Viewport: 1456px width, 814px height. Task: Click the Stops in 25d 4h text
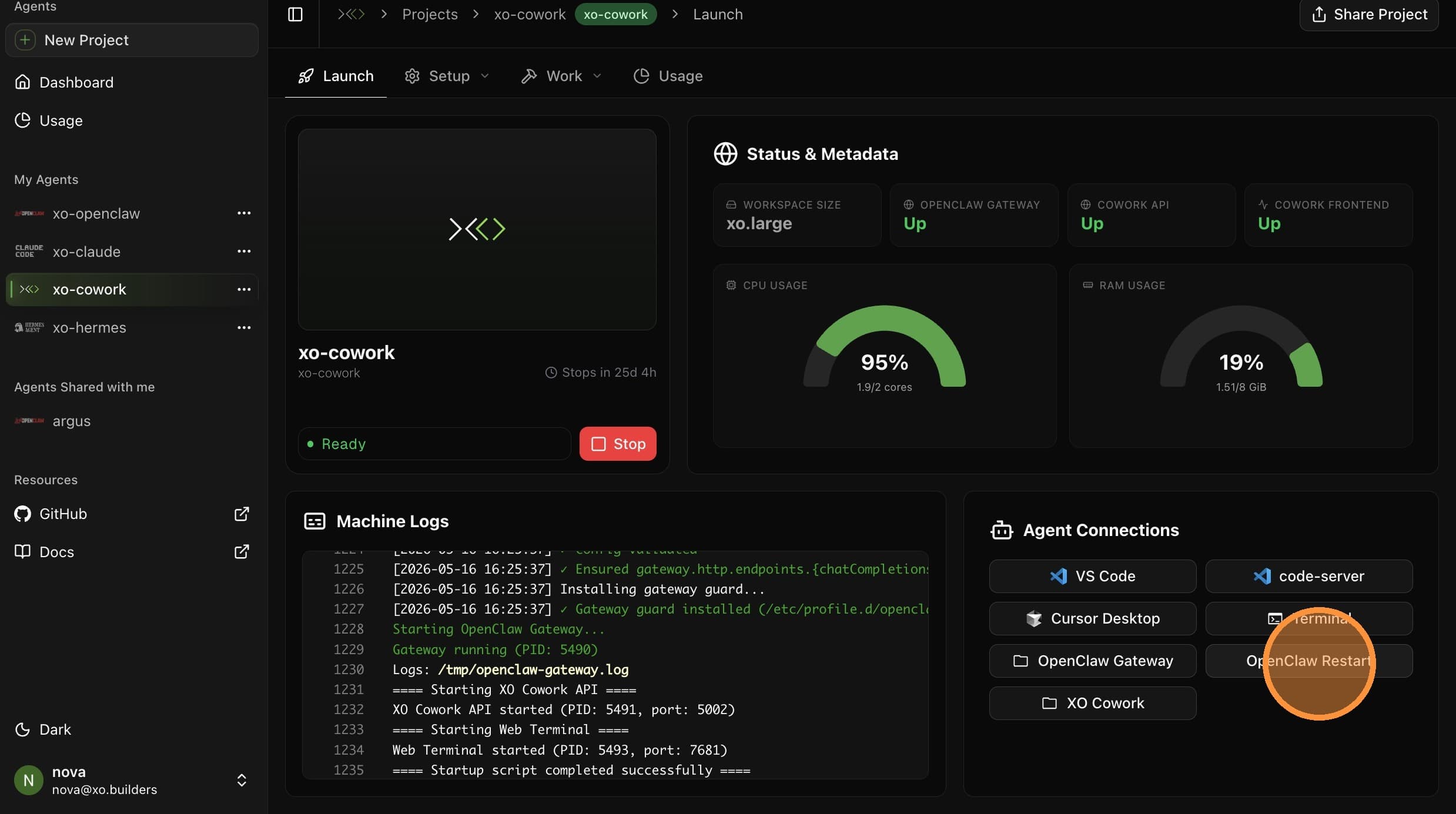[x=609, y=373]
